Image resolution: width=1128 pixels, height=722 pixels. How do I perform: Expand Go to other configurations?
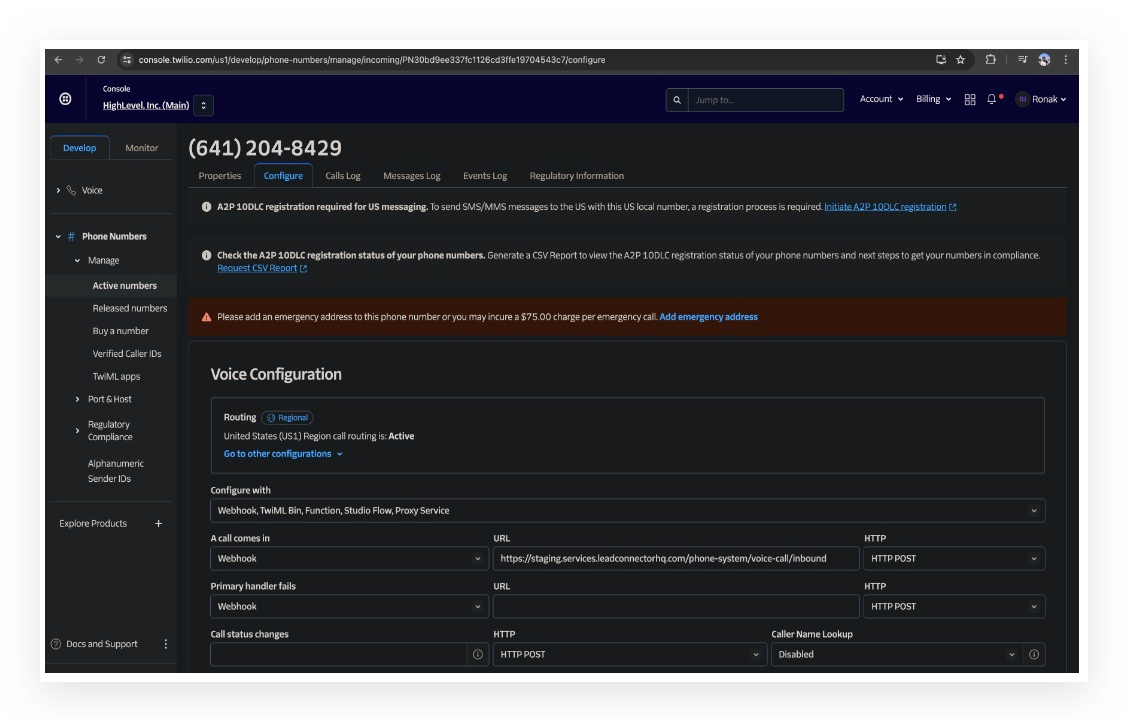pos(283,454)
